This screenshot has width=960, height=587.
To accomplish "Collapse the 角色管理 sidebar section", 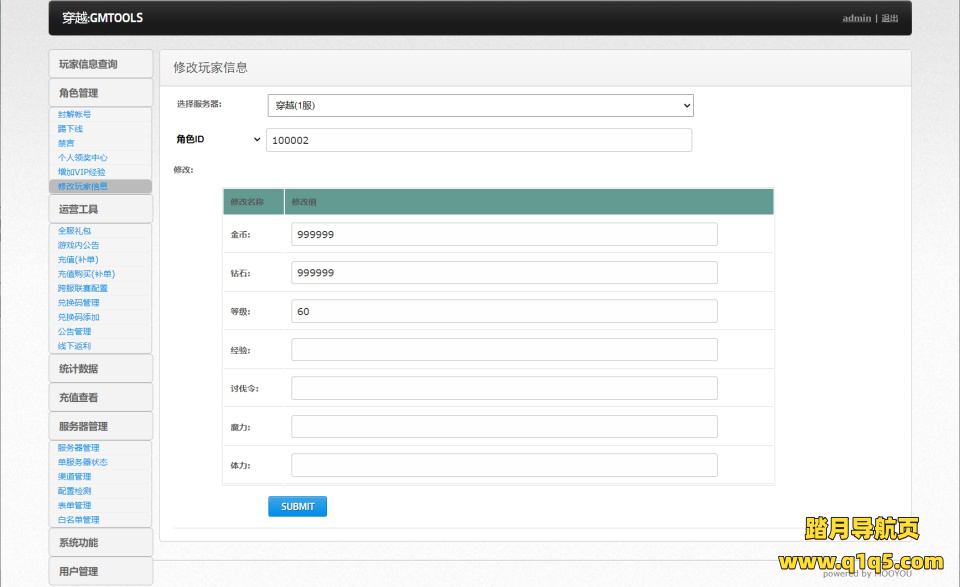I will (100, 93).
